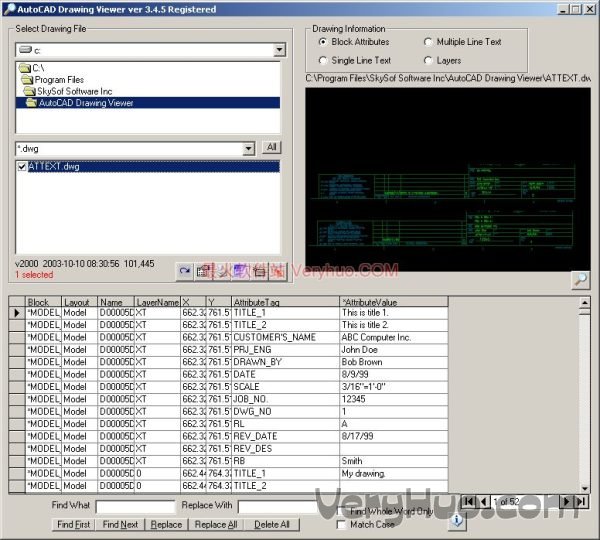600x540 pixels.
Task: Uncheck the ATTEXT.dwg file checkbox
Action: click(x=22, y=166)
